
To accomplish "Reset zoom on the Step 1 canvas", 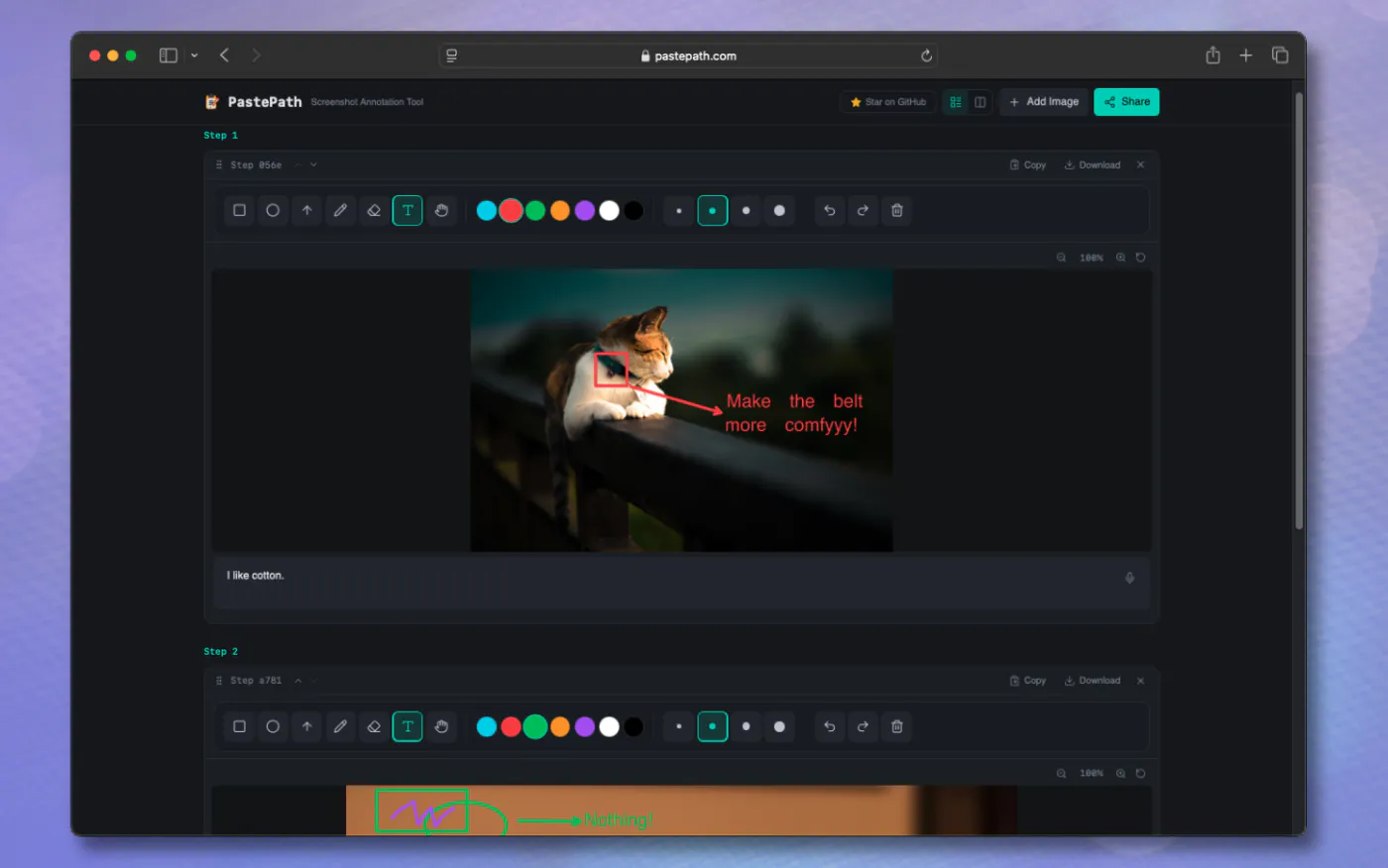I will coord(1141,258).
